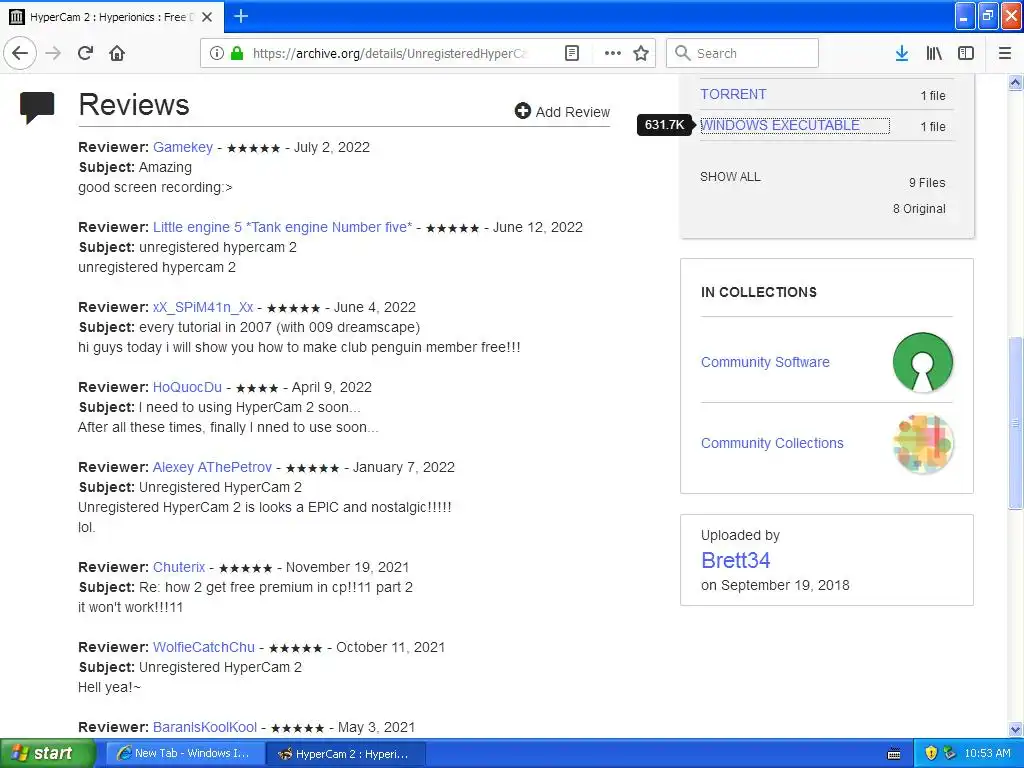Image resolution: width=1024 pixels, height=768 pixels.
Task: Select HyperCam 2 Firefox taskbar button
Action: coord(346,754)
